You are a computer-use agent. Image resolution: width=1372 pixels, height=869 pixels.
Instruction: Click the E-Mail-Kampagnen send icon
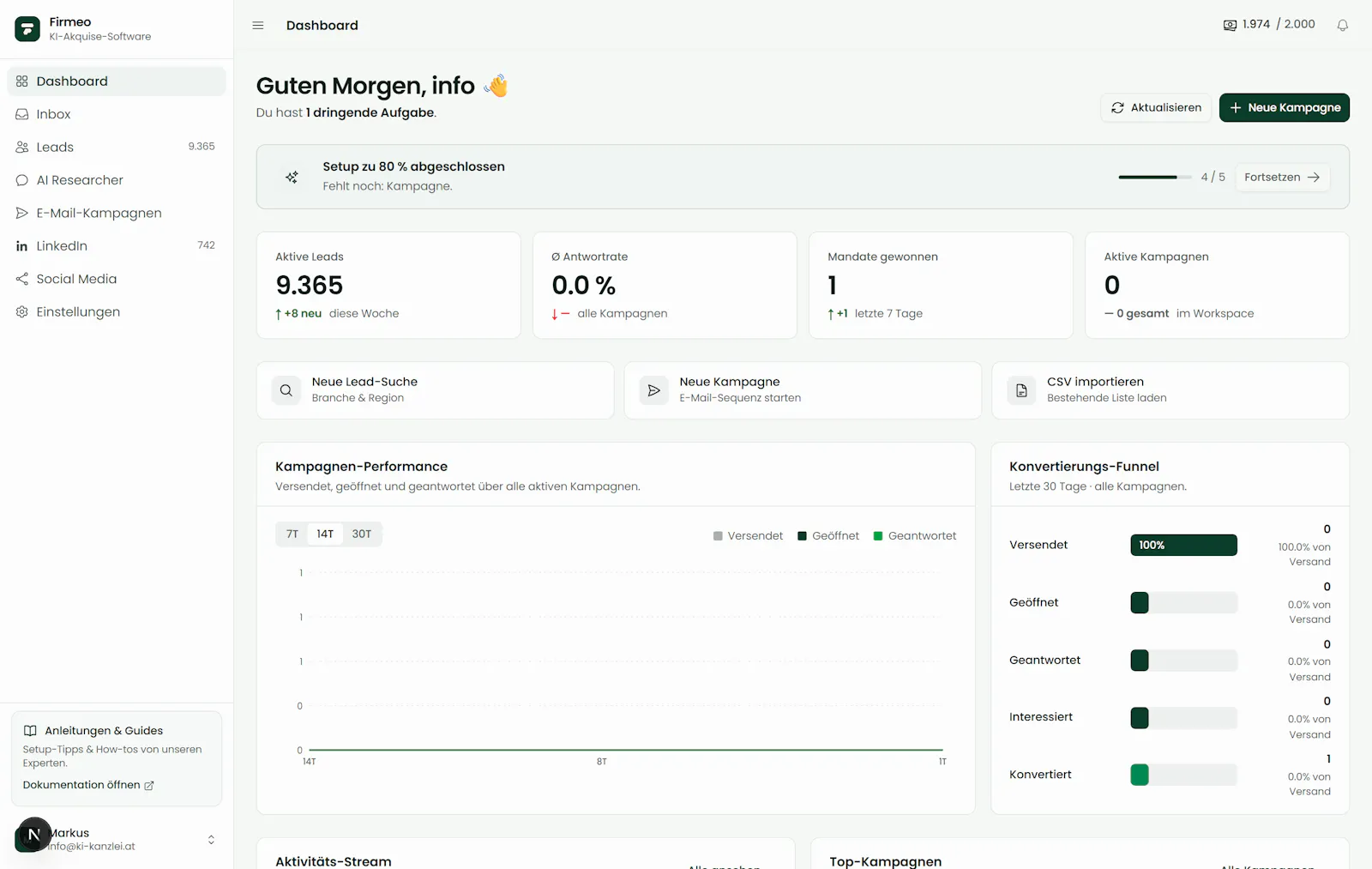click(22, 213)
